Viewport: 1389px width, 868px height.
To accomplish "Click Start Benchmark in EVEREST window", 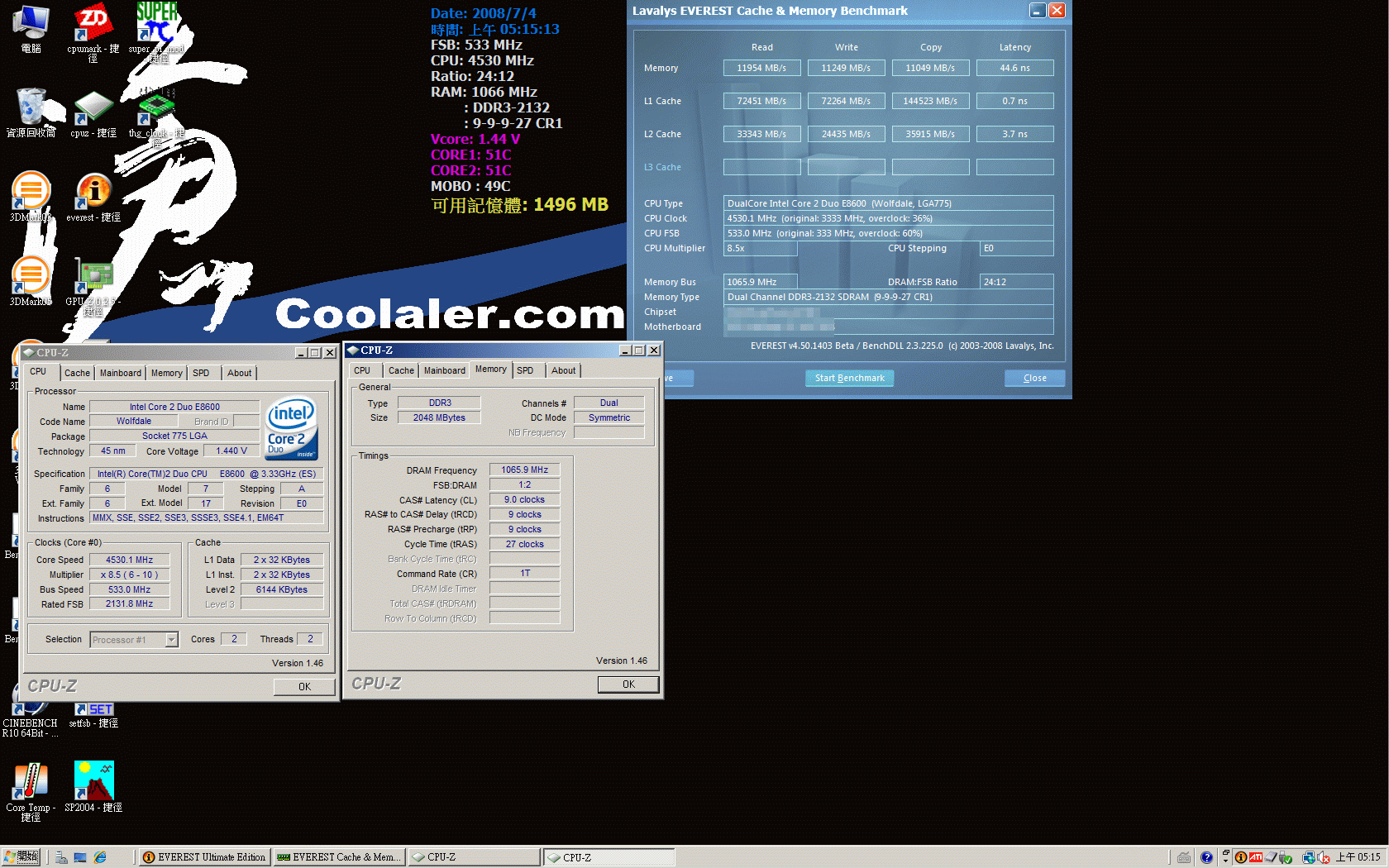I will pyautogui.click(x=849, y=378).
